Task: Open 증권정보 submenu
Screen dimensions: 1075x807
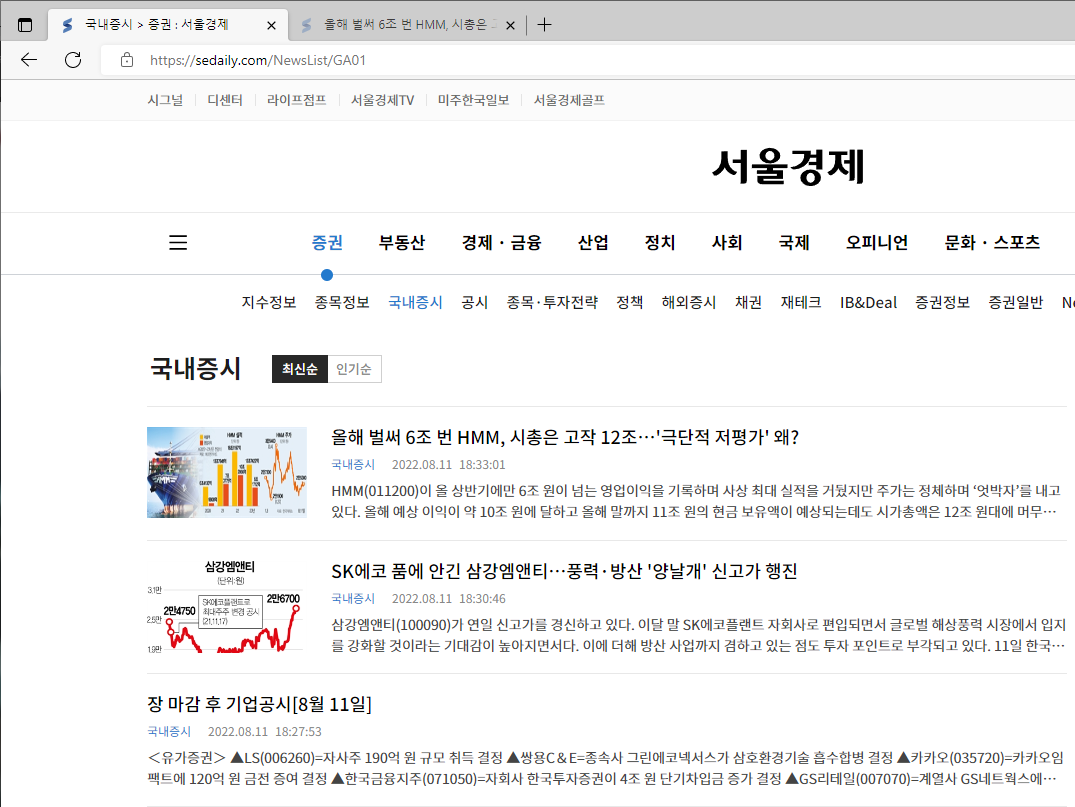Action: (x=943, y=302)
